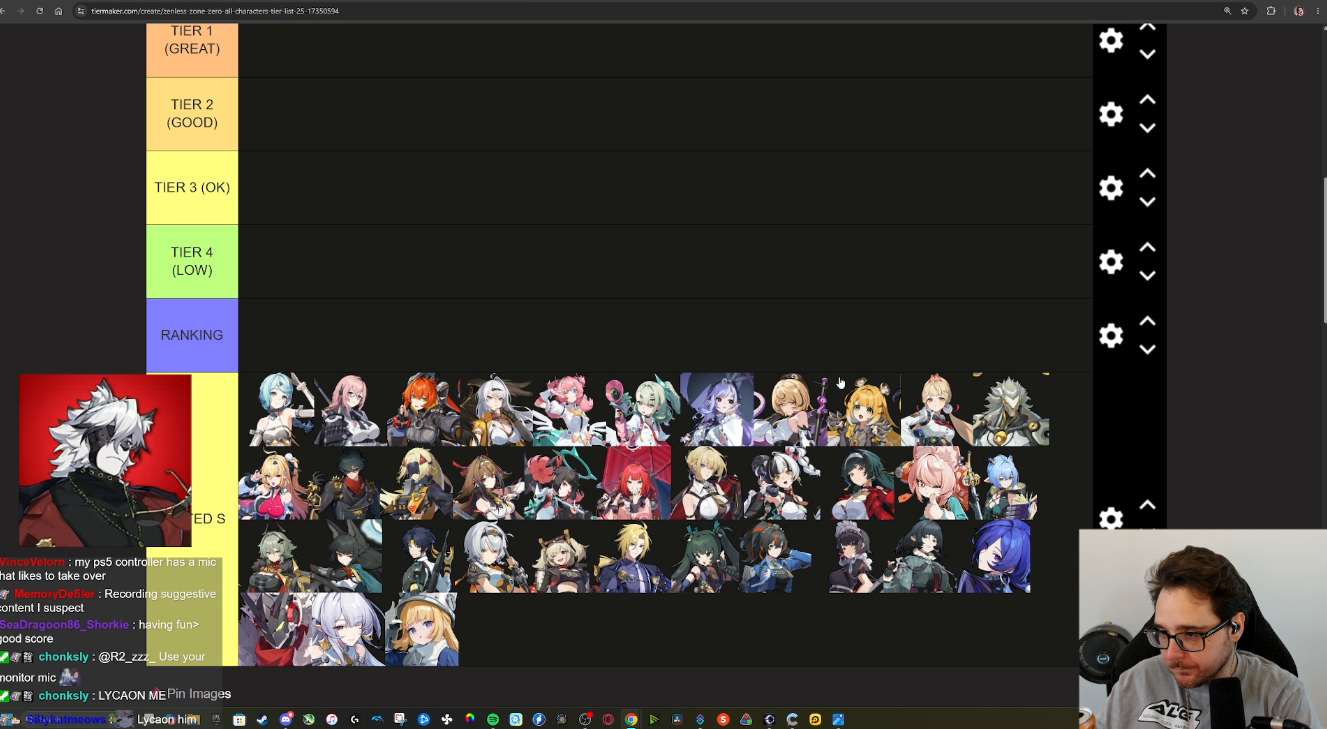This screenshot has height=729, width=1327.
Task: Open settings gear for TIER 2 (GOOD) row
Action: [x=1111, y=114]
